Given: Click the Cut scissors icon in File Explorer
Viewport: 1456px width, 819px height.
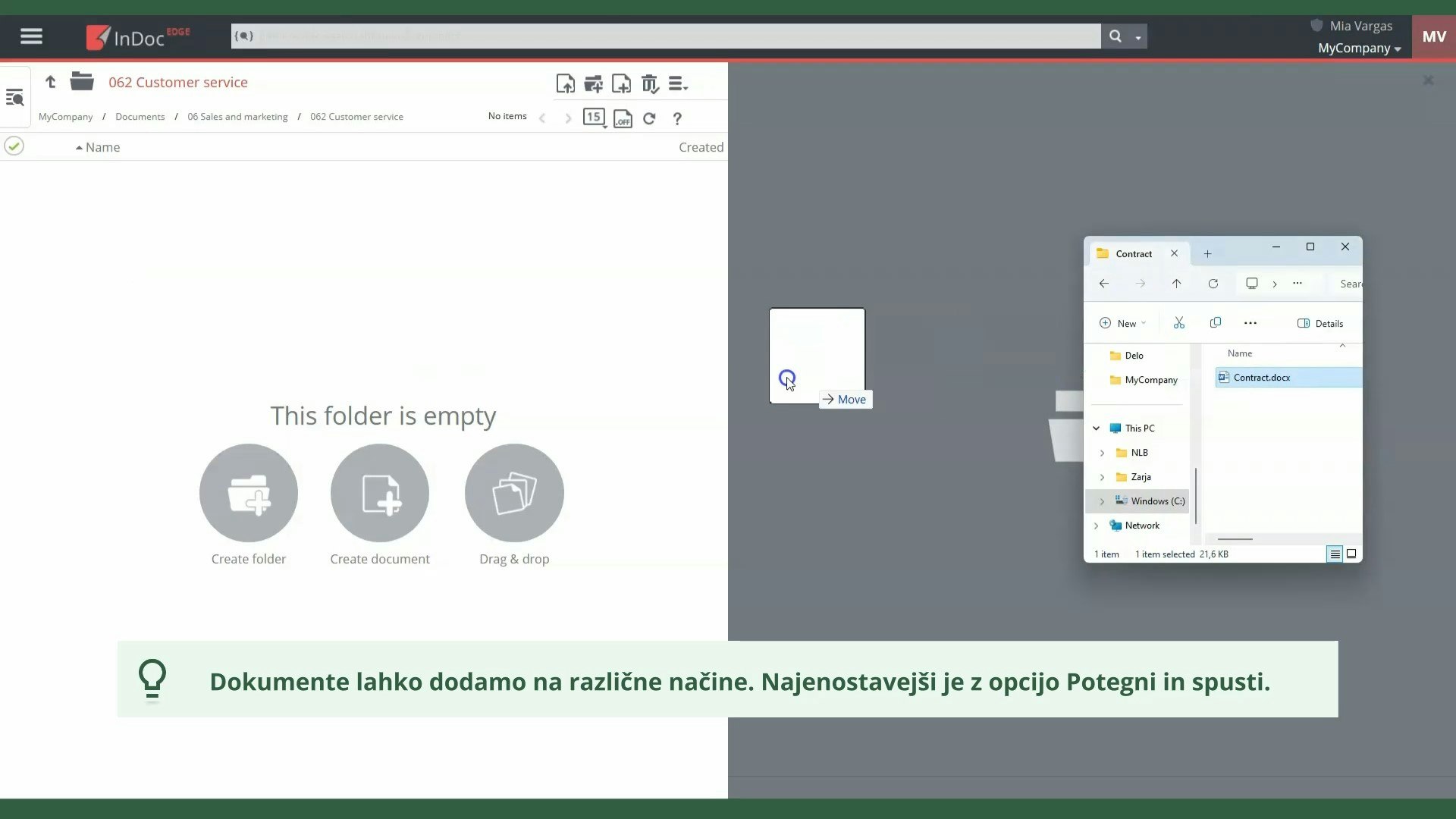Looking at the screenshot, I should pyautogui.click(x=1178, y=322).
